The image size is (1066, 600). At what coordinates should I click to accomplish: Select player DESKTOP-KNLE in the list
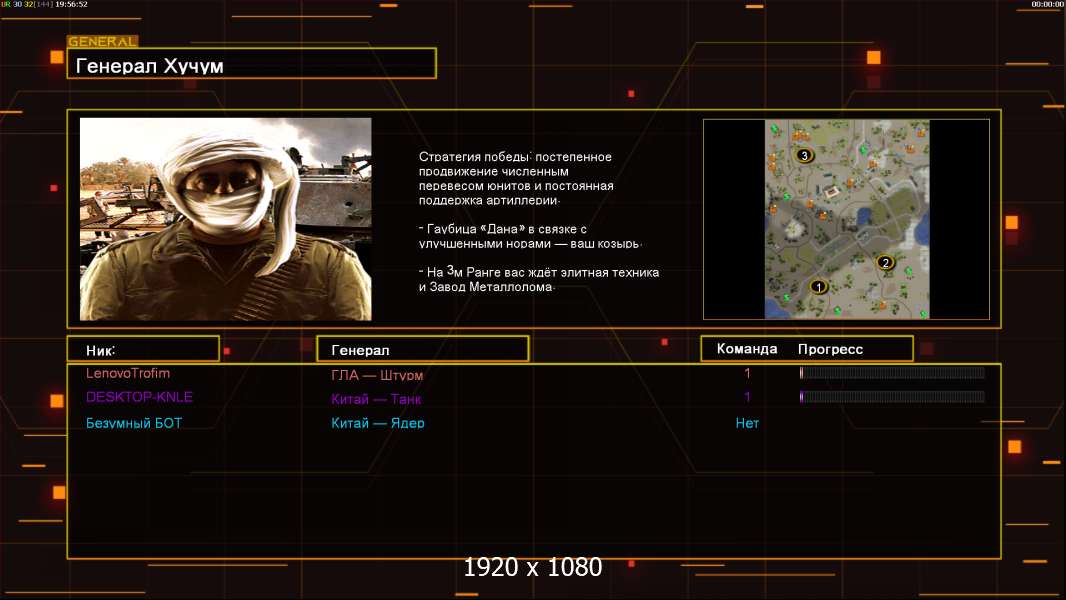[139, 397]
